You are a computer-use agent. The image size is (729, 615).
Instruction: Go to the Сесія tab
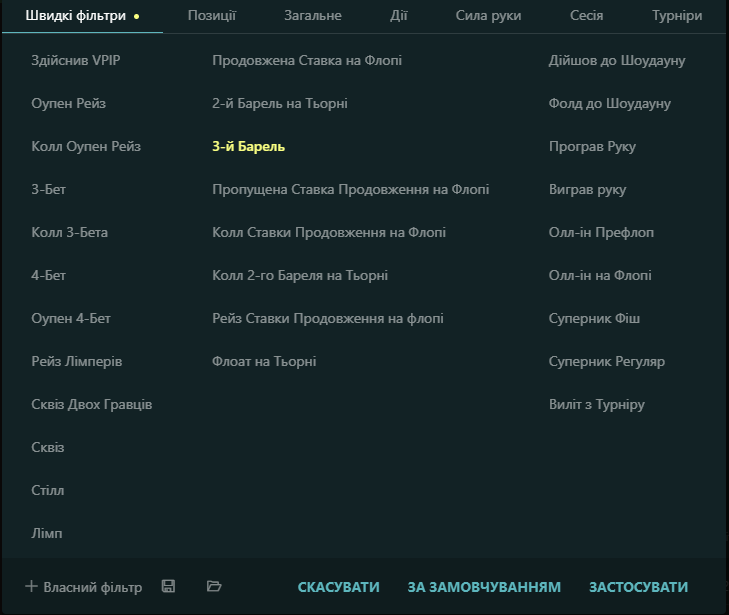tap(587, 16)
